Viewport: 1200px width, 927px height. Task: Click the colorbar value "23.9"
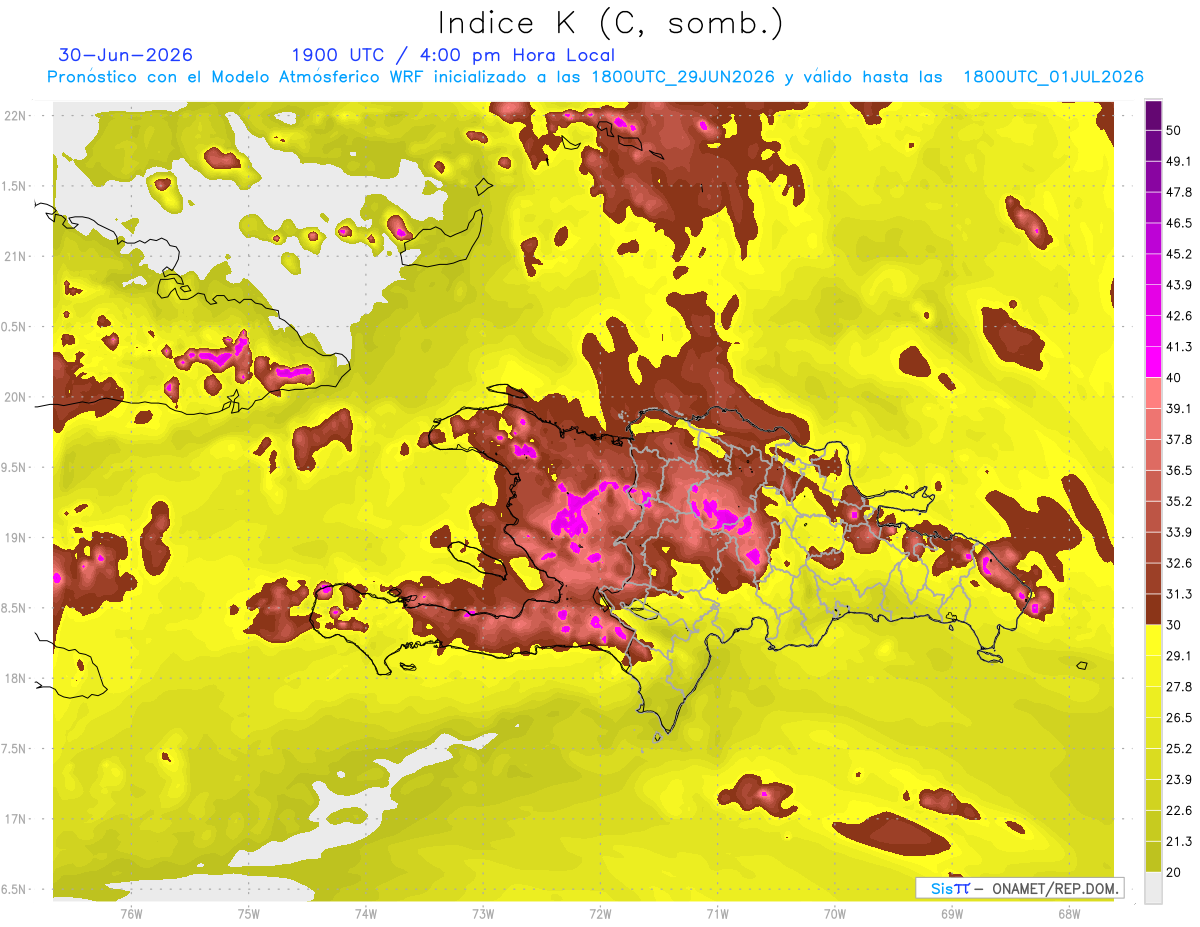[1178, 780]
